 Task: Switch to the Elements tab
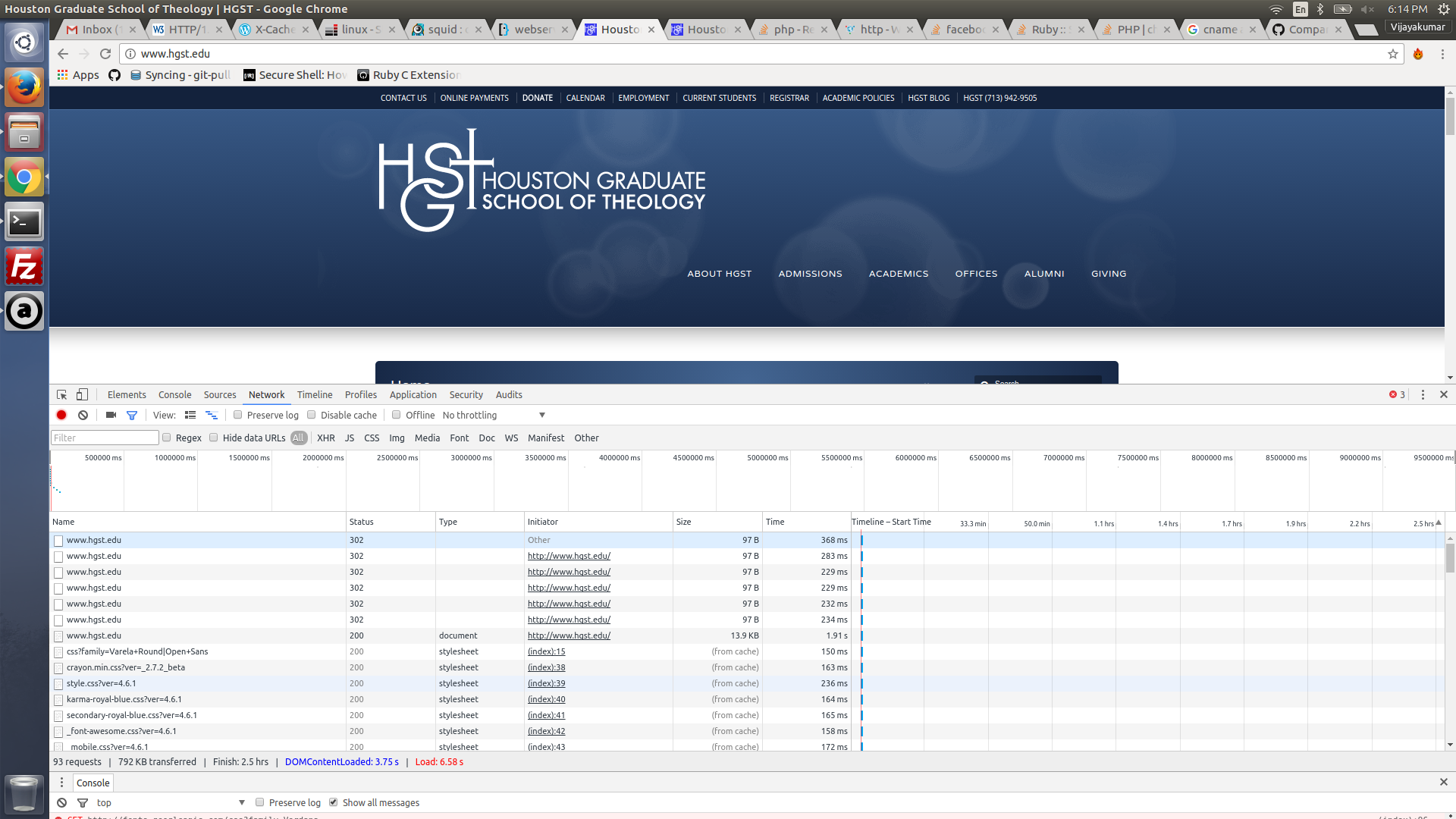(127, 394)
